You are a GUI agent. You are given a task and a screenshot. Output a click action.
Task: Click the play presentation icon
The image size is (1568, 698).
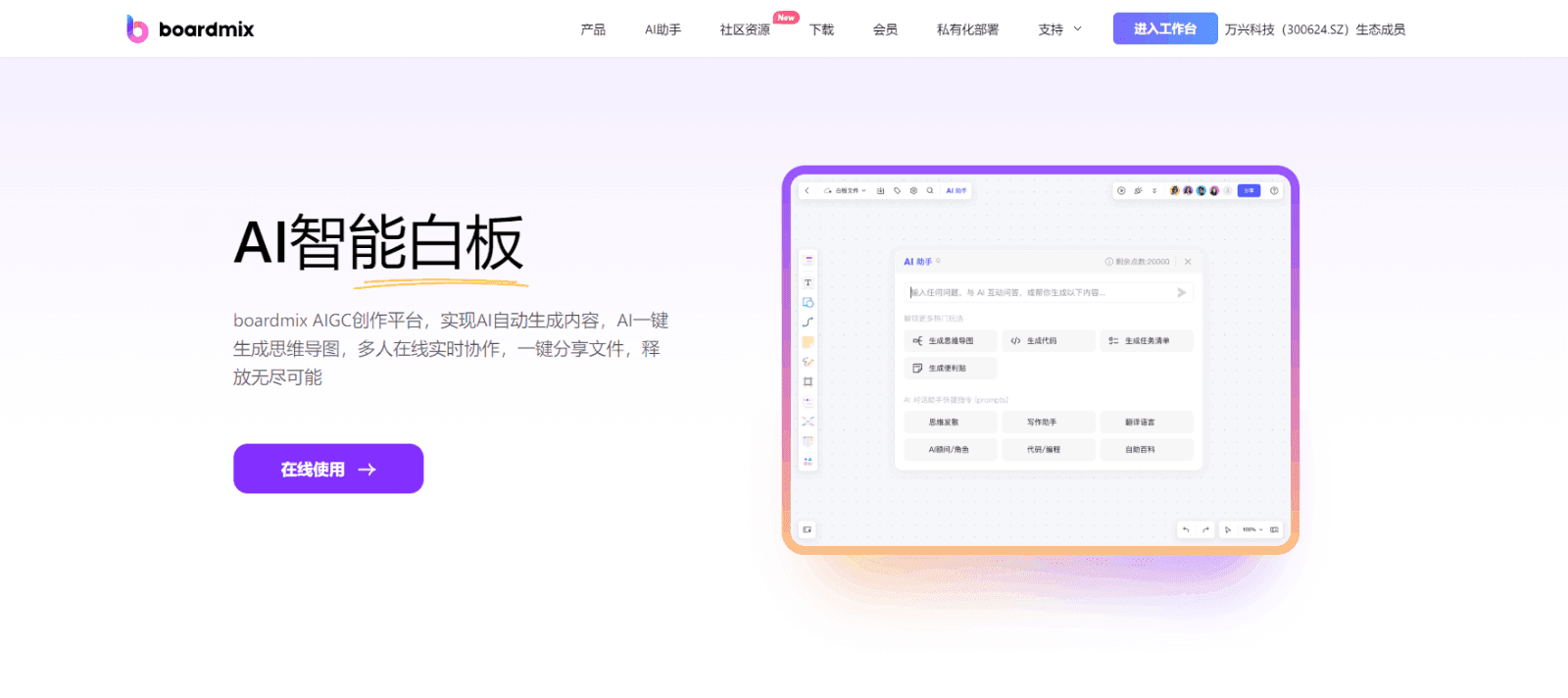(1121, 191)
